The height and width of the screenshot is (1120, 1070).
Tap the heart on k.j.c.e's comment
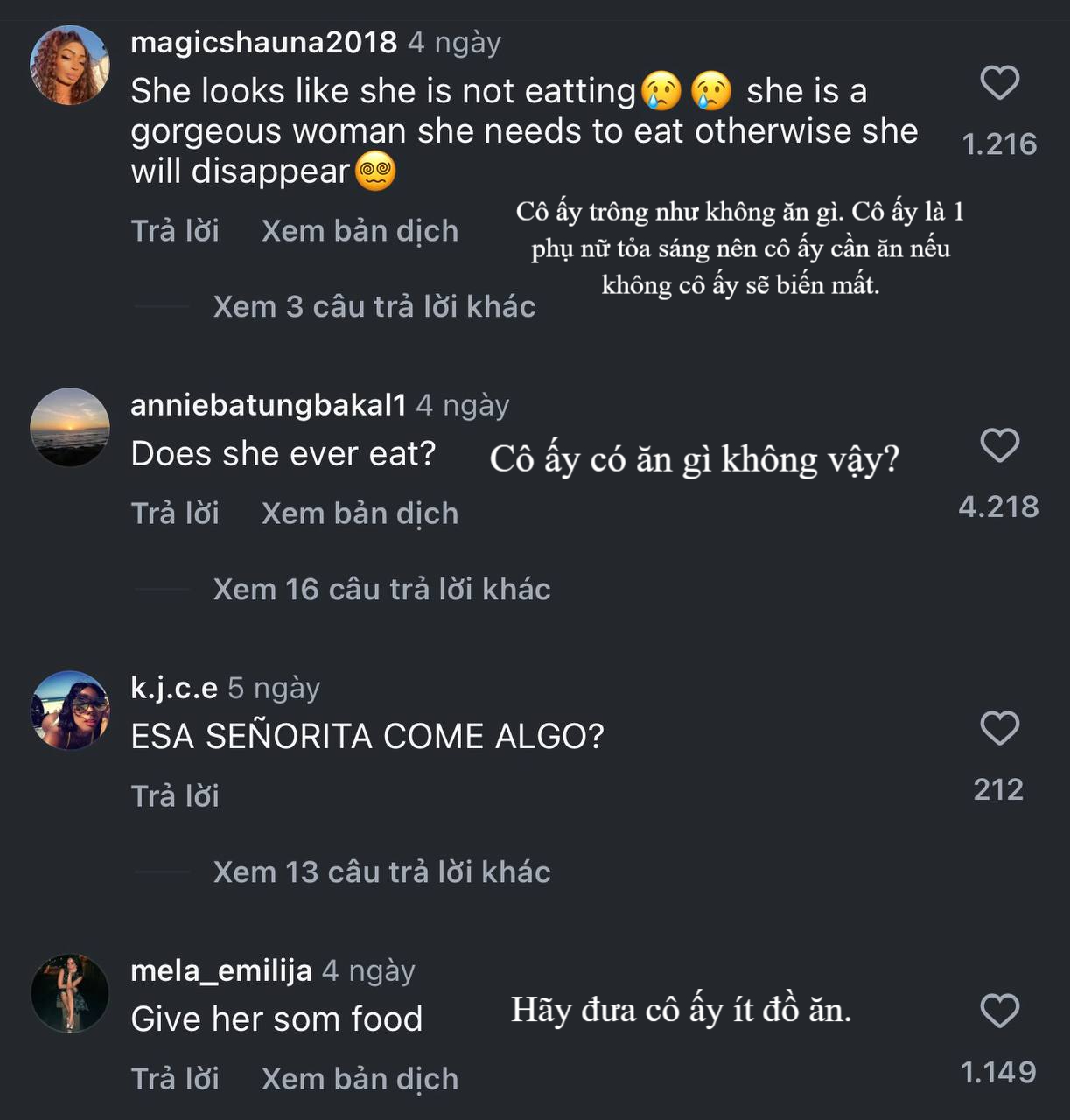point(999,728)
